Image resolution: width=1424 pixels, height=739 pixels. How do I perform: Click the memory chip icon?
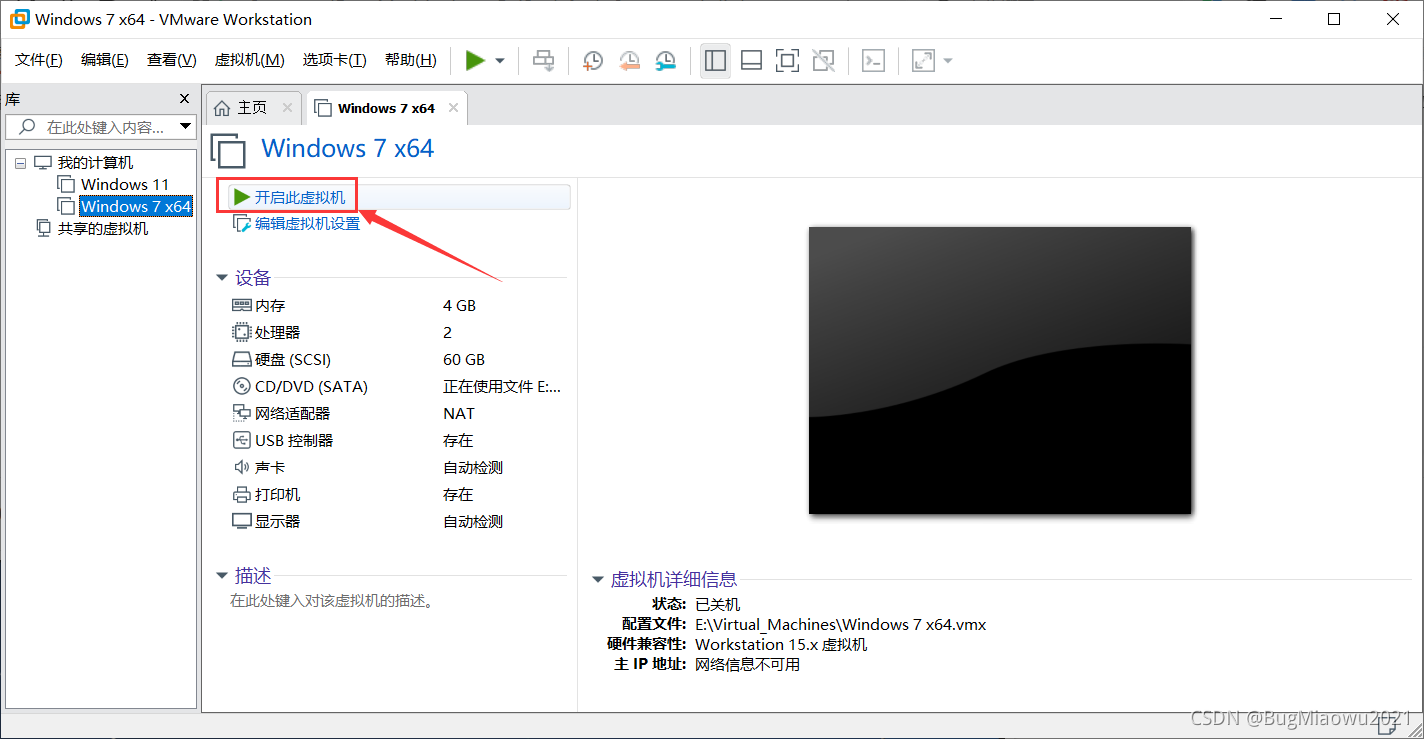click(241, 305)
